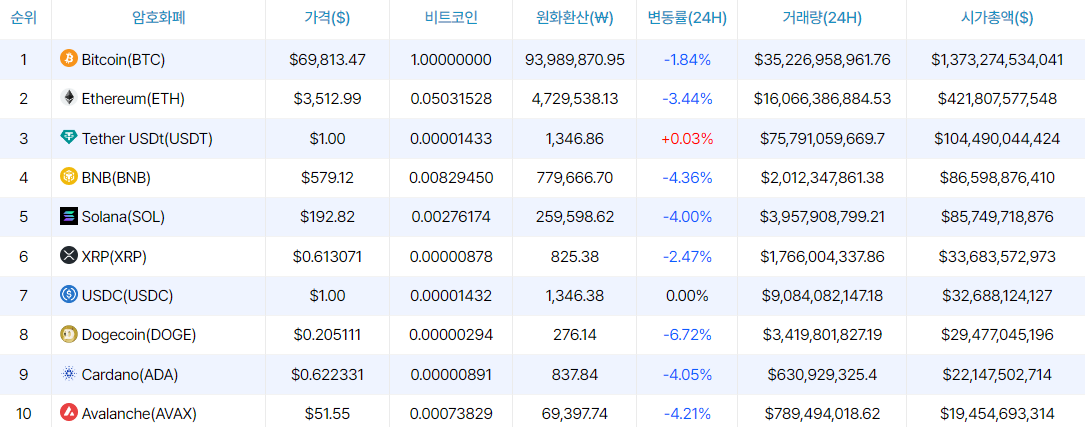The image size is (1085, 427).
Task: Click the Bitcoin orange logo icon
Action: (69, 59)
